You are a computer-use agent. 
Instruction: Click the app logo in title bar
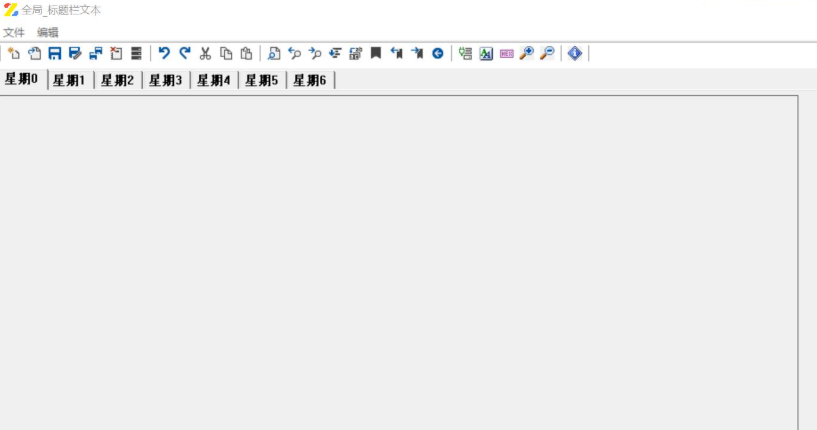pyautogui.click(x=10, y=10)
